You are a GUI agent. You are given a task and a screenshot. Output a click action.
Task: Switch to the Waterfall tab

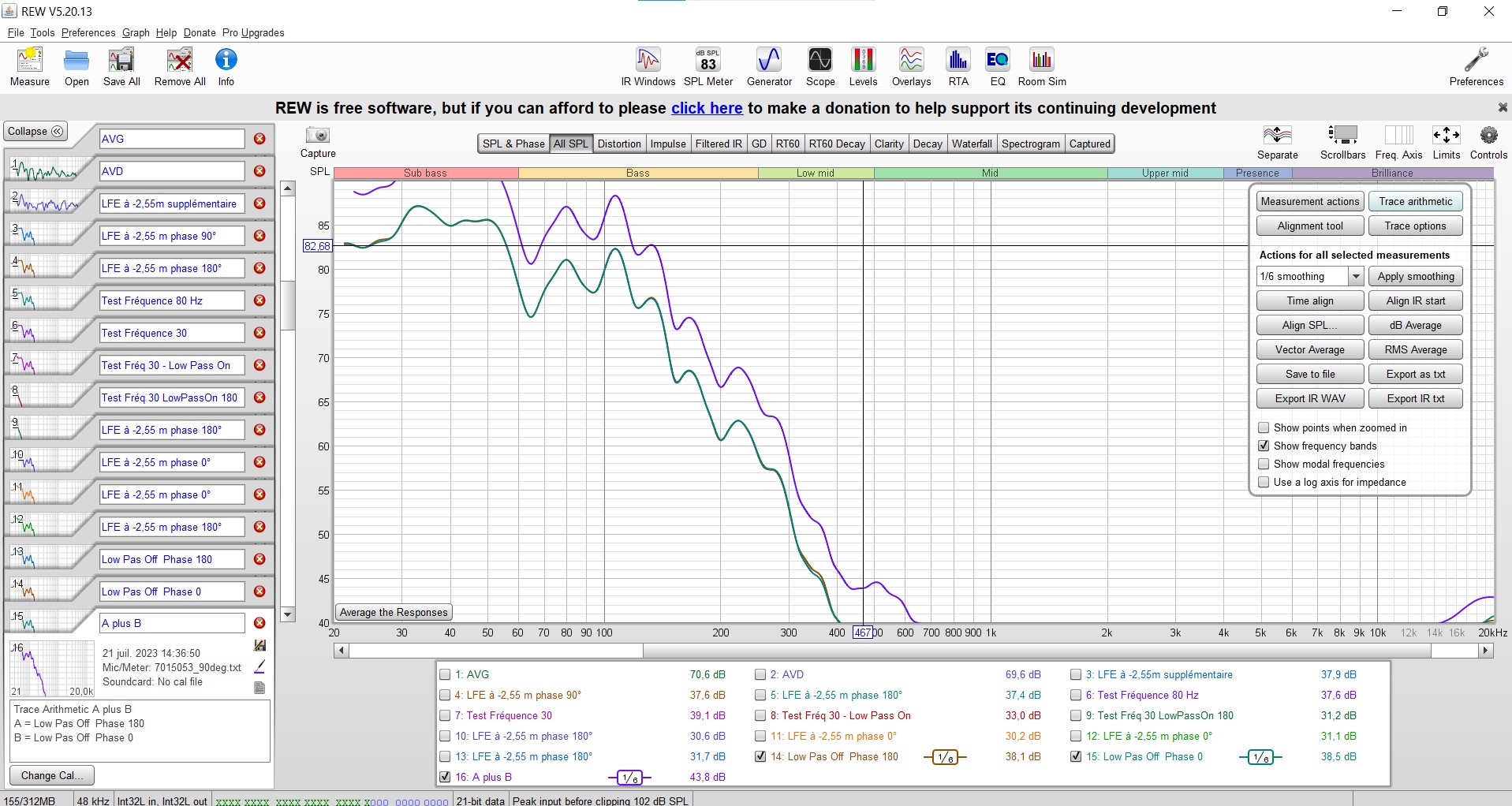click(971, 144)
